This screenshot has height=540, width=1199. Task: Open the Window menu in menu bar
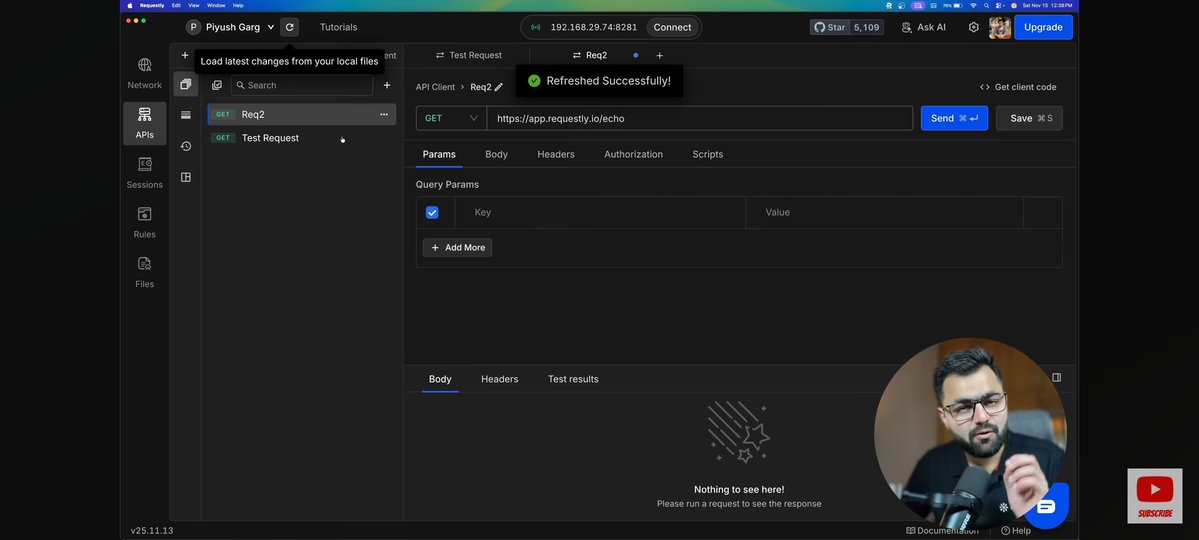pos(216,5)
